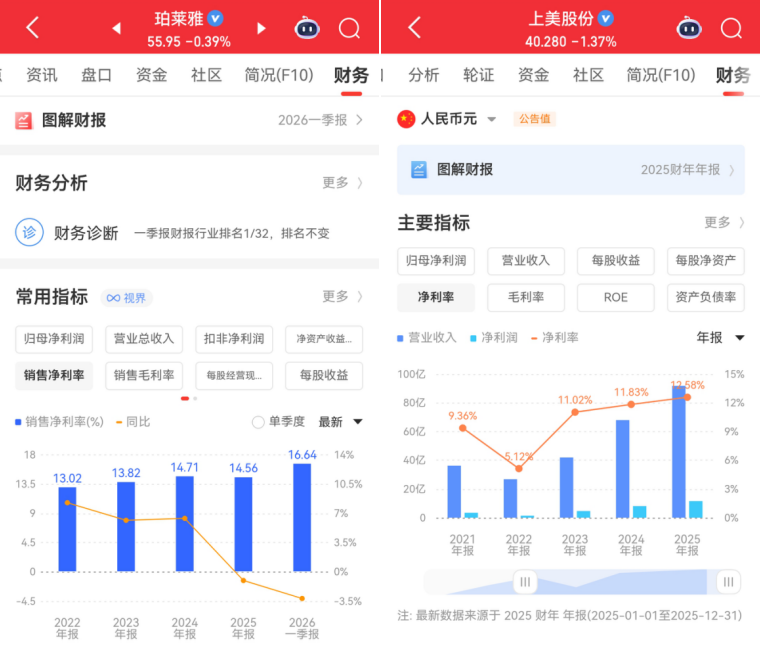Select 净资产收益... indicator
The height and width of the screenshot is (649, 760).
tap(324, 339)
